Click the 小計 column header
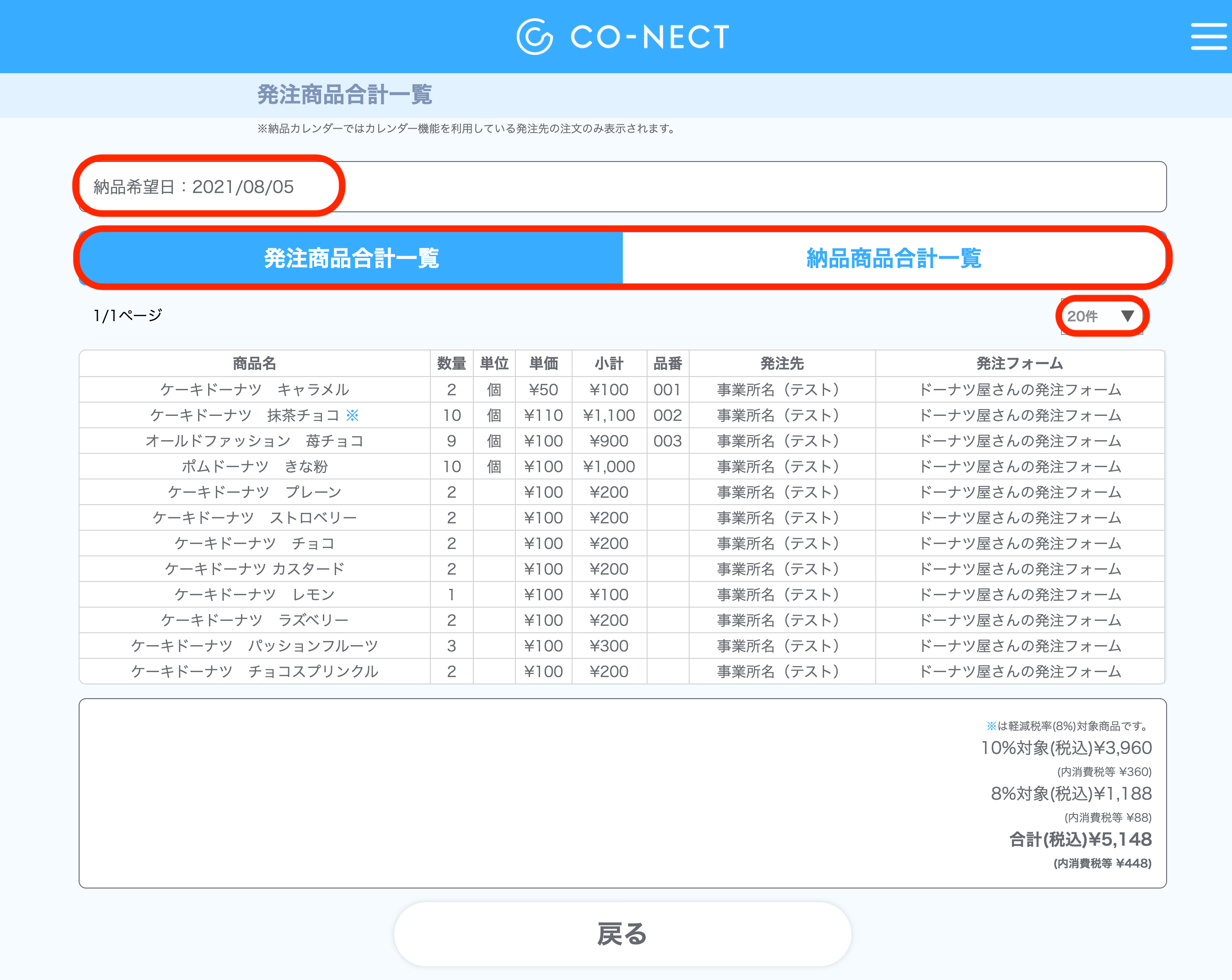Screen dimensions: 1232x980 pyautogui.click(x=609, y=363)
